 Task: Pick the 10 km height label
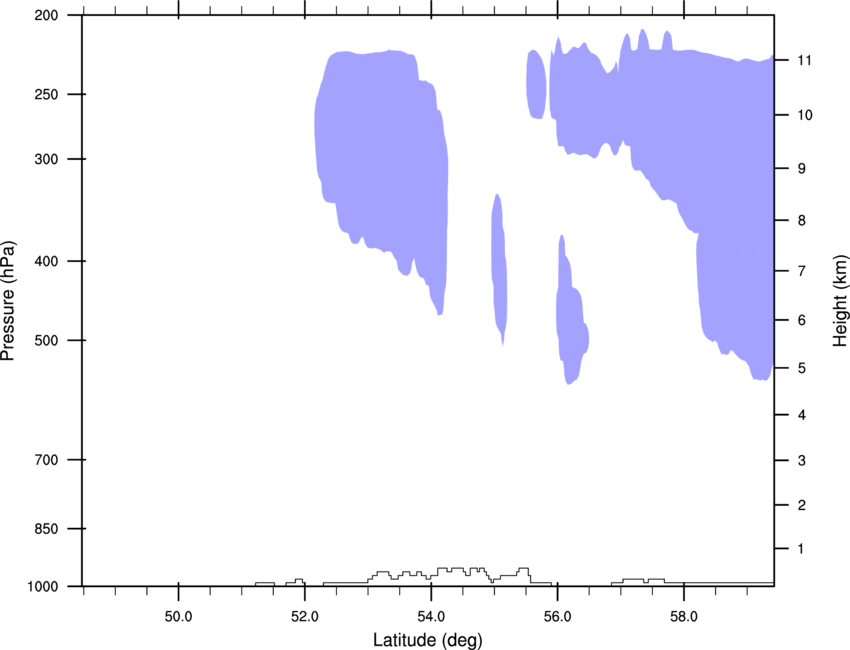pos(805,115)
